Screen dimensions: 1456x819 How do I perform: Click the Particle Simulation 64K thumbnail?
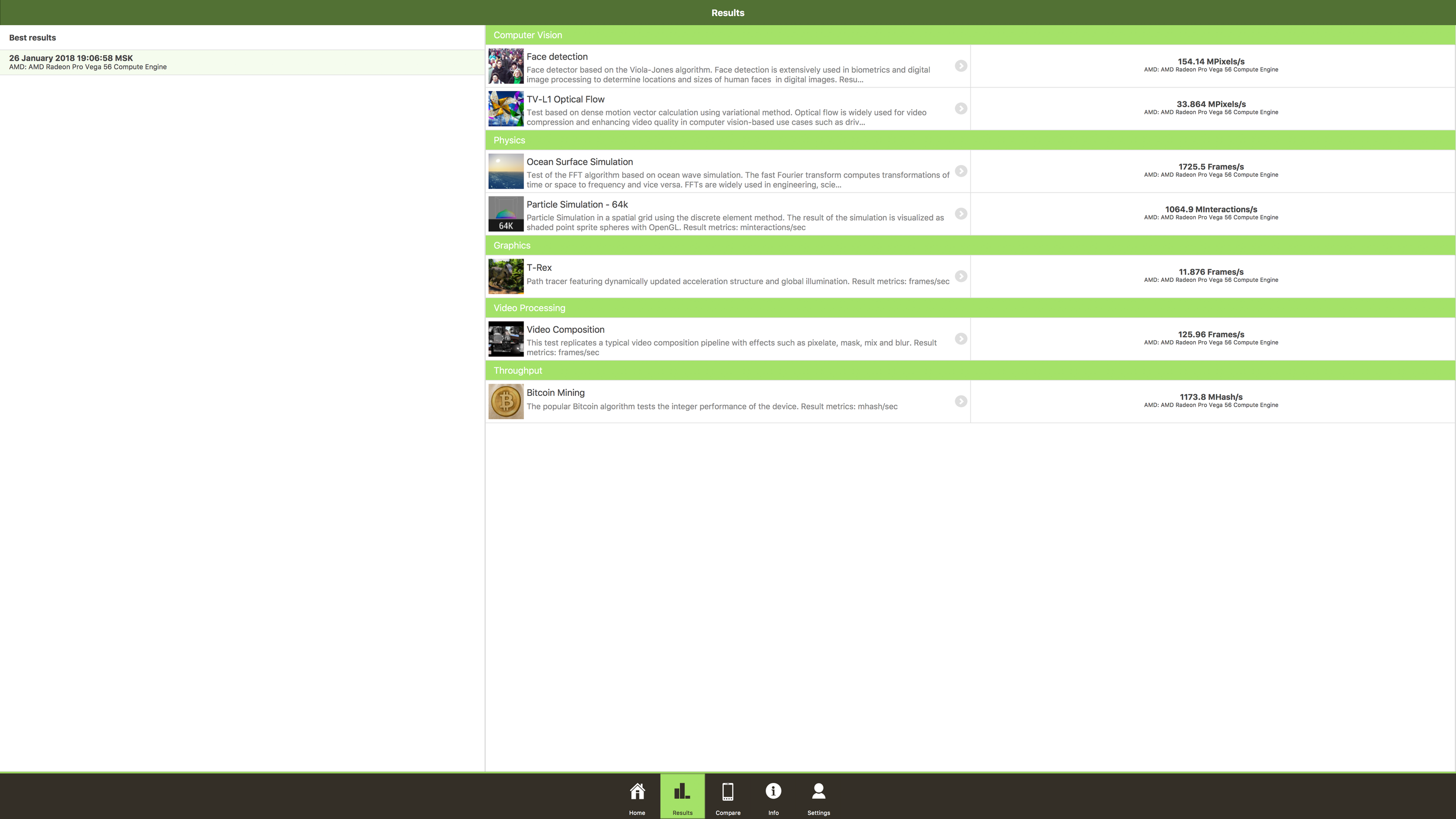[506, 213]
